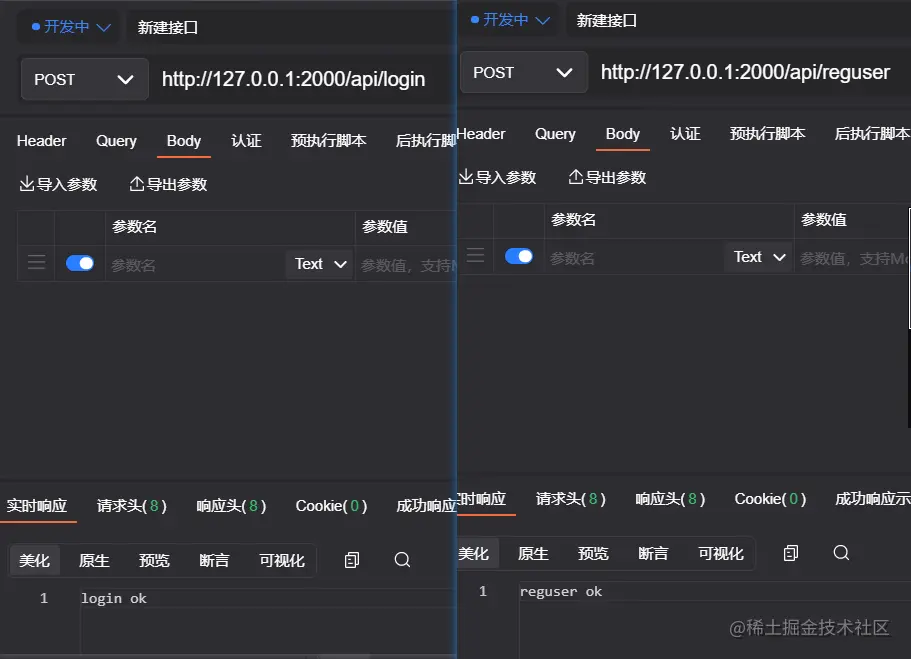The image size is (911, 659).
Task: Click the 新建接口 name field in the reguser panel
Action: click(738, 20)
